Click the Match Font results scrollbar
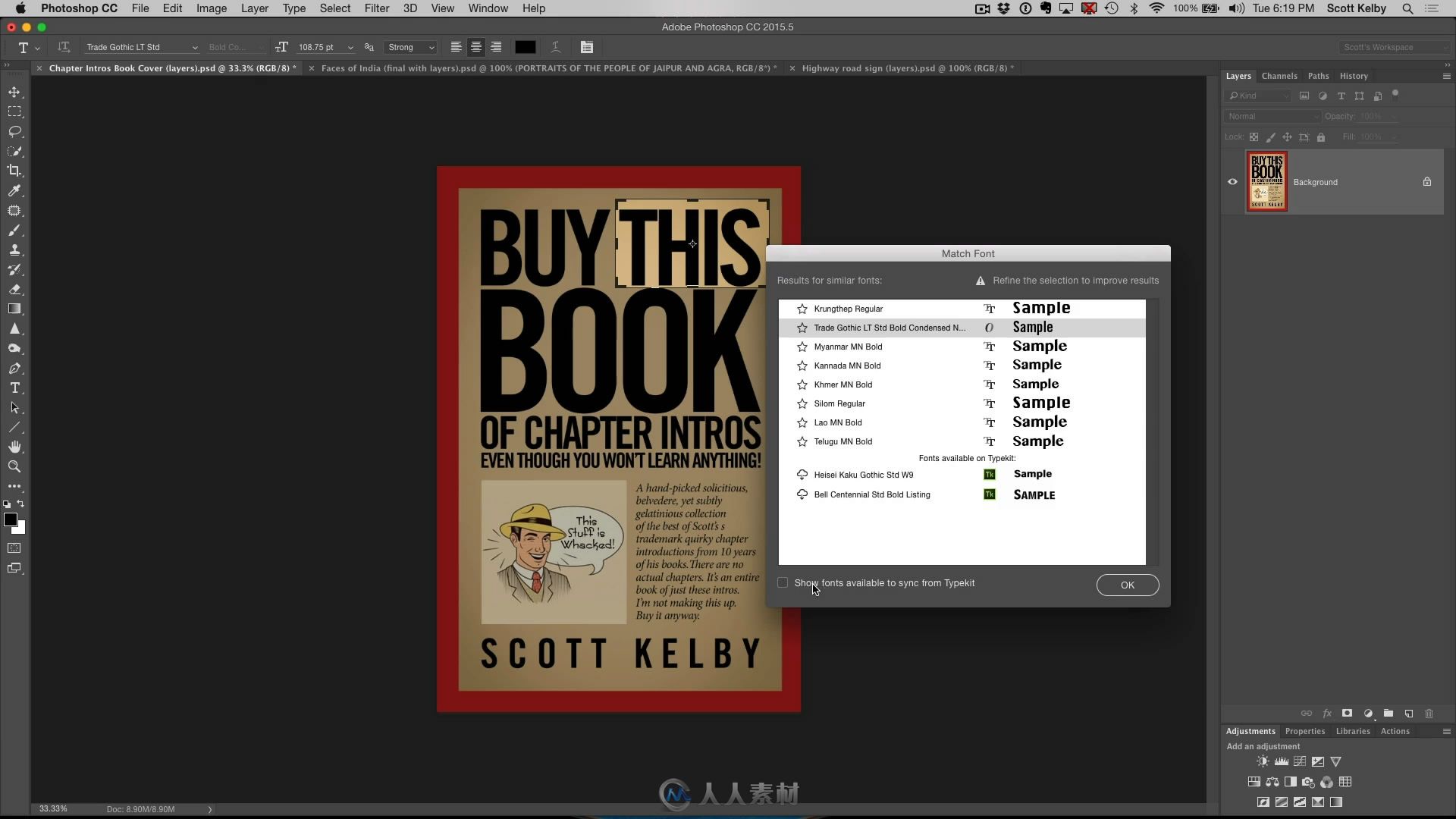Image resolution: width=1456 pixels, height=819 pixels. pyautogui.click(x=1153, y=432)
